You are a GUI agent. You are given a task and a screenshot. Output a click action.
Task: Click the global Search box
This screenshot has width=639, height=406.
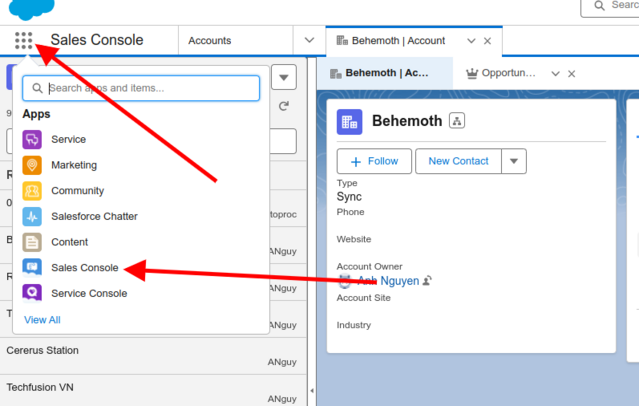pos(610,7)
